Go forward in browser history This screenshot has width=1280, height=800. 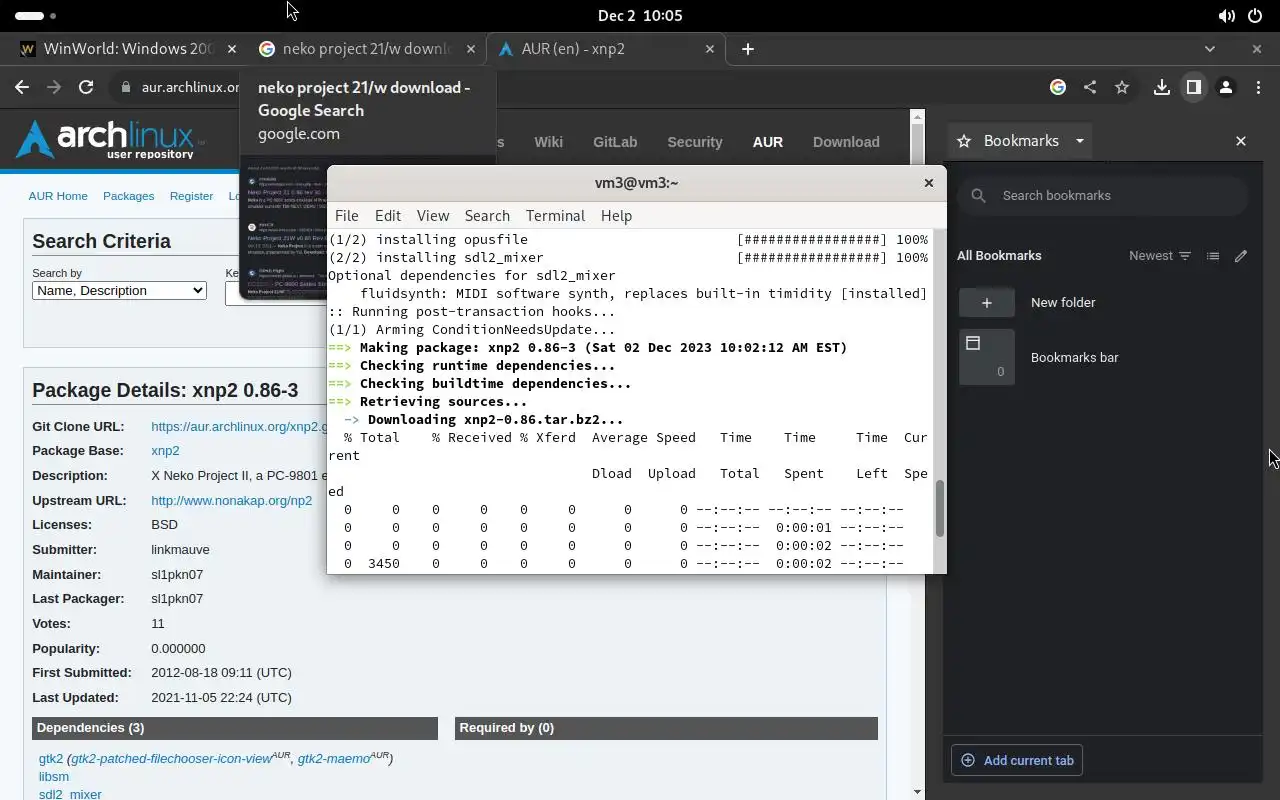point(54,87)
